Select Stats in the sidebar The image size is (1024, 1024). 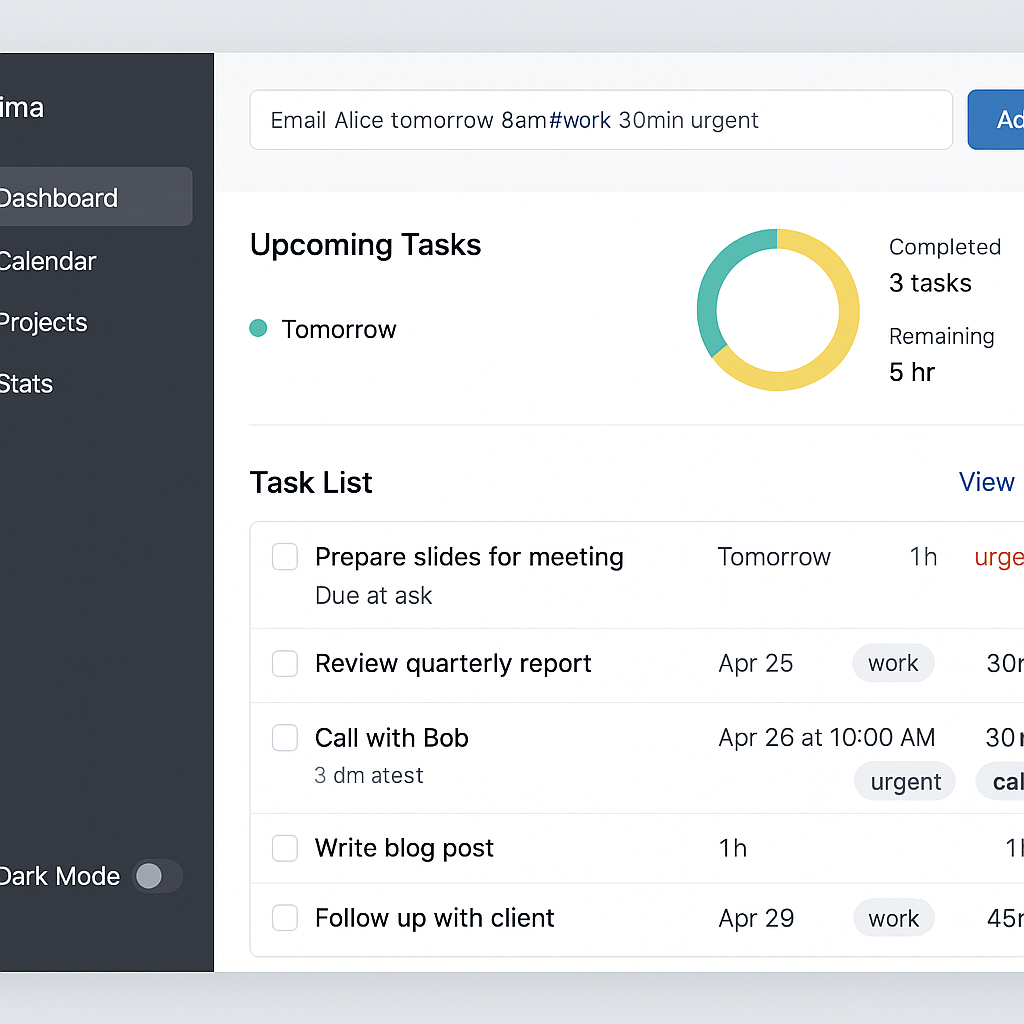[x=28, y=383]
